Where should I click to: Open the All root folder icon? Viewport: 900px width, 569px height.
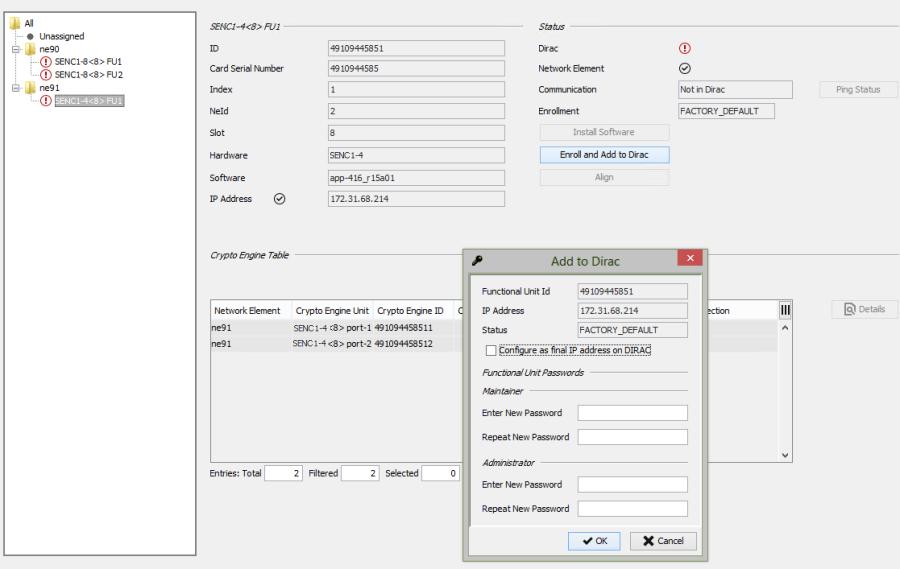tap(15, 23)
